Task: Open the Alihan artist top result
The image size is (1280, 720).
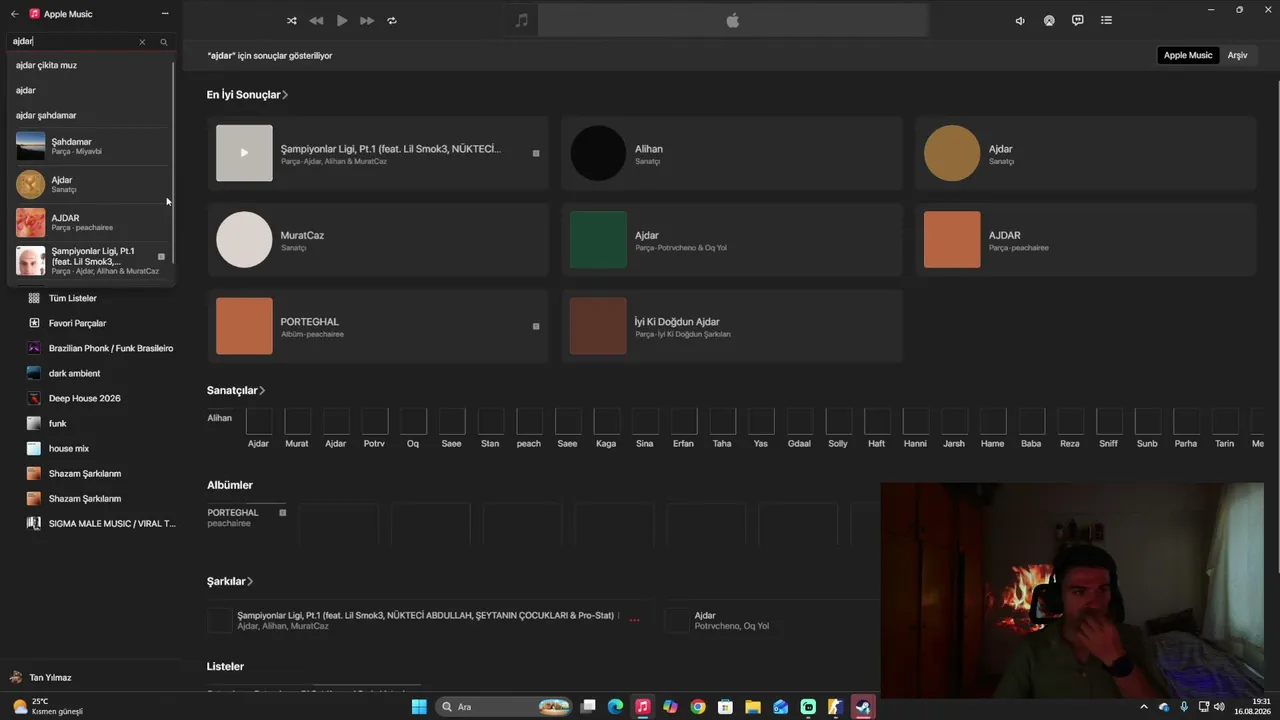Action: 732,153
